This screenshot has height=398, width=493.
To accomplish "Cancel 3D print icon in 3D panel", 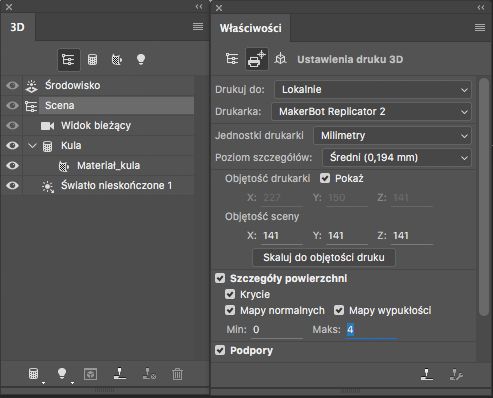I will point(149,374).
